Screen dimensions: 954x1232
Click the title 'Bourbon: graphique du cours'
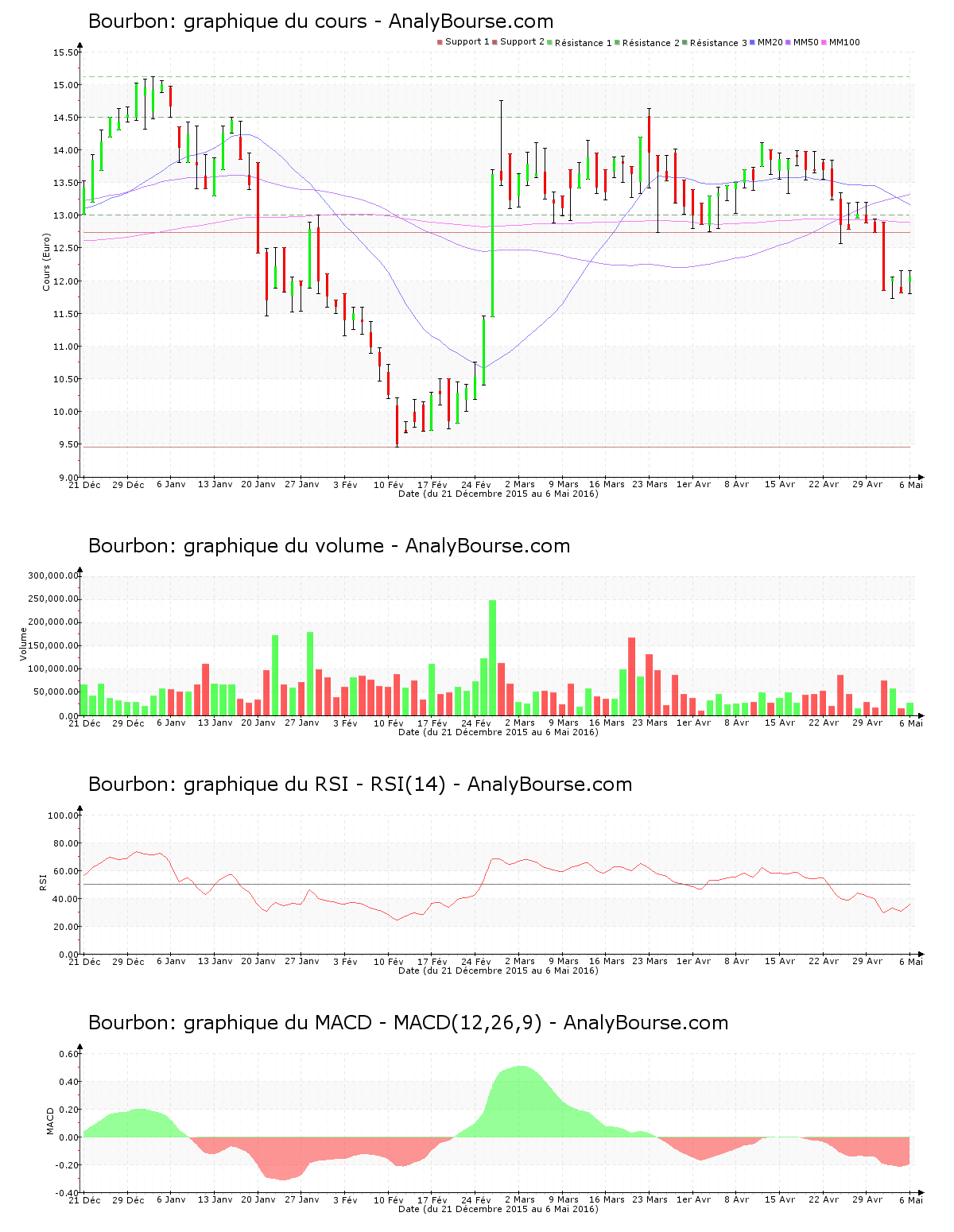(x=227, y=21)
